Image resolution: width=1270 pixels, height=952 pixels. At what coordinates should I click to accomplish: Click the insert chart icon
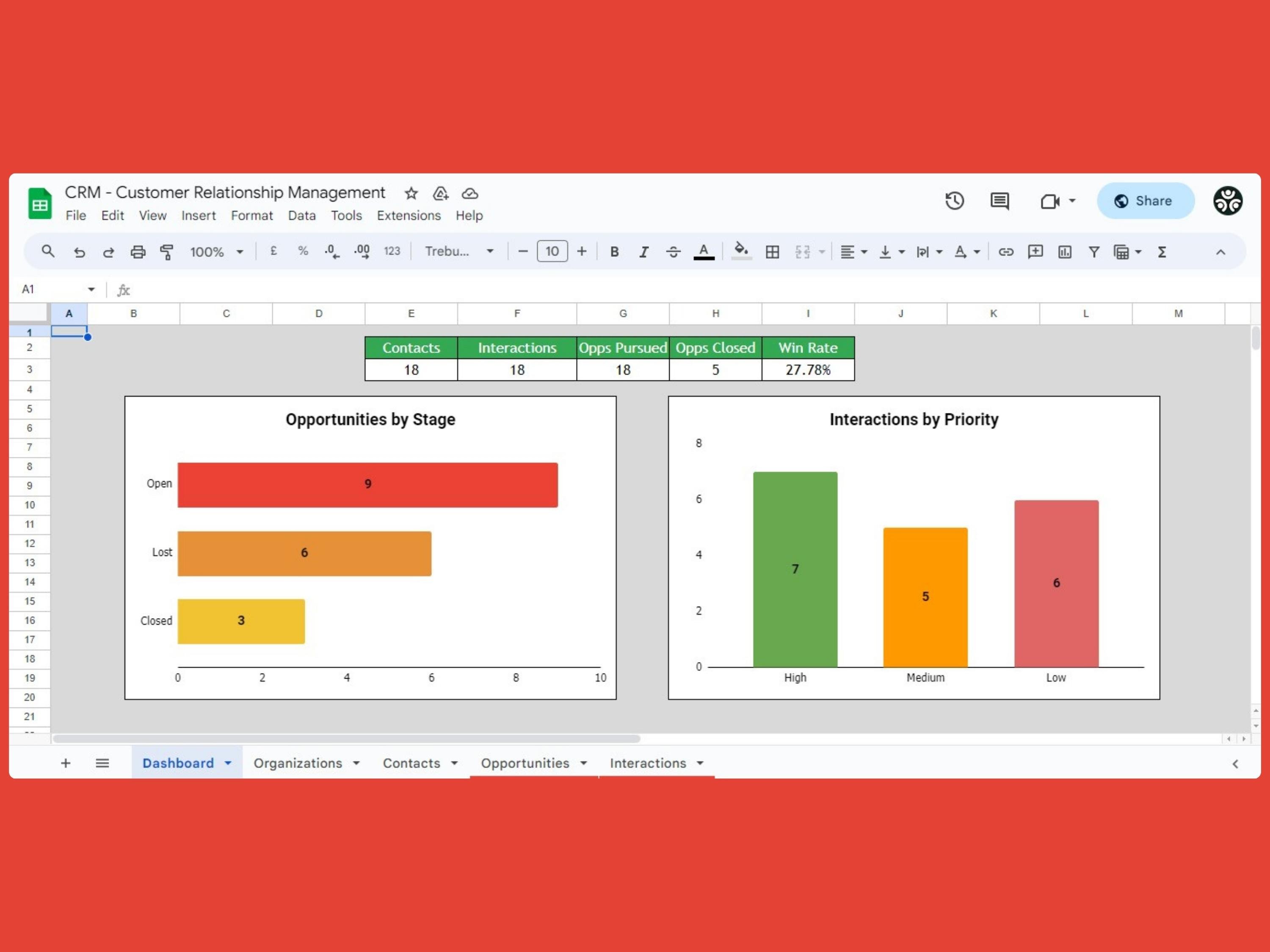point(1064,251)
